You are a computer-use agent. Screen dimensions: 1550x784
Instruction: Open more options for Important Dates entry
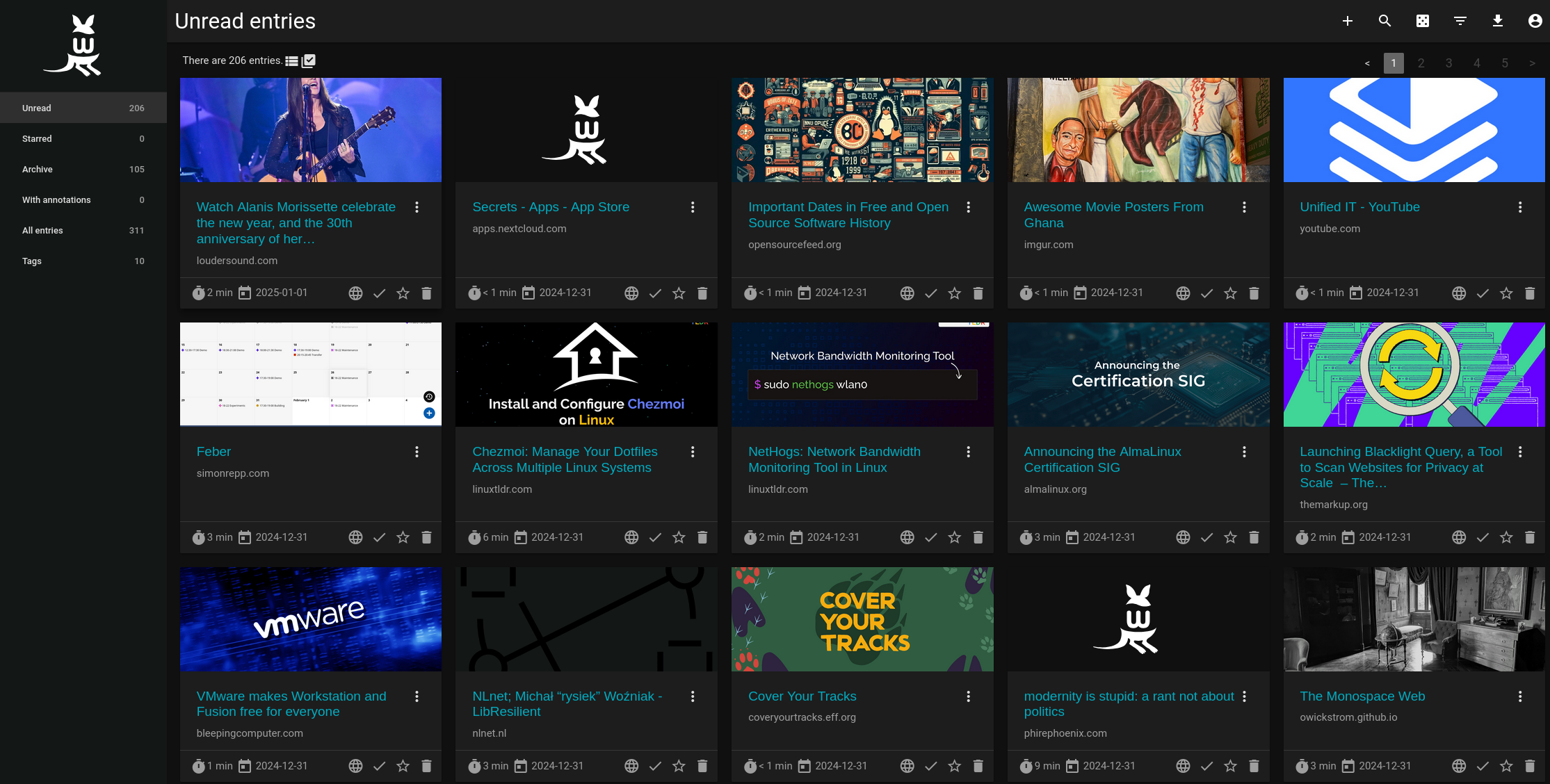(x=968, y=207)
